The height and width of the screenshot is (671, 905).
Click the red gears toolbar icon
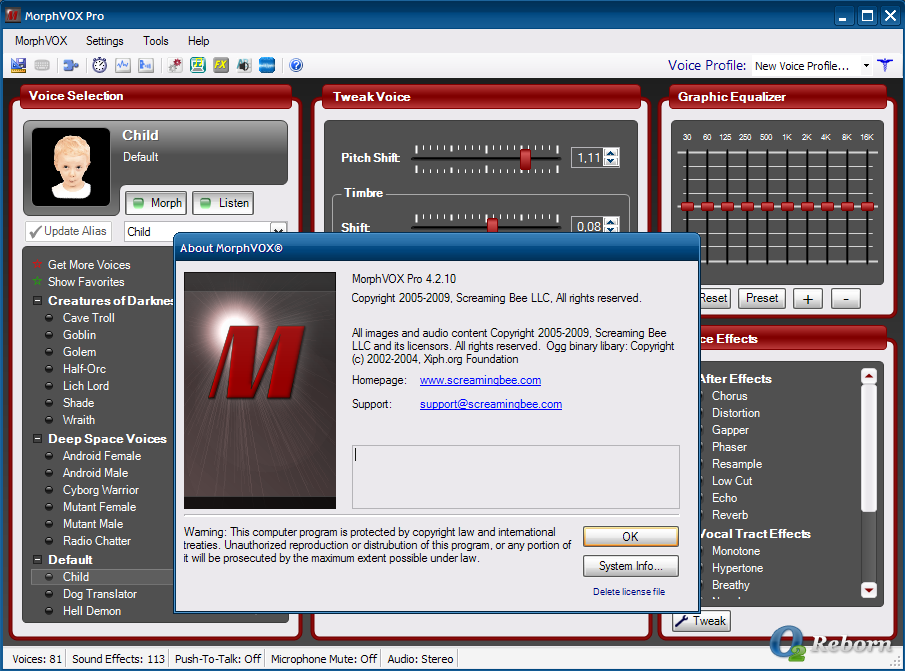click(x=175, y=65)
